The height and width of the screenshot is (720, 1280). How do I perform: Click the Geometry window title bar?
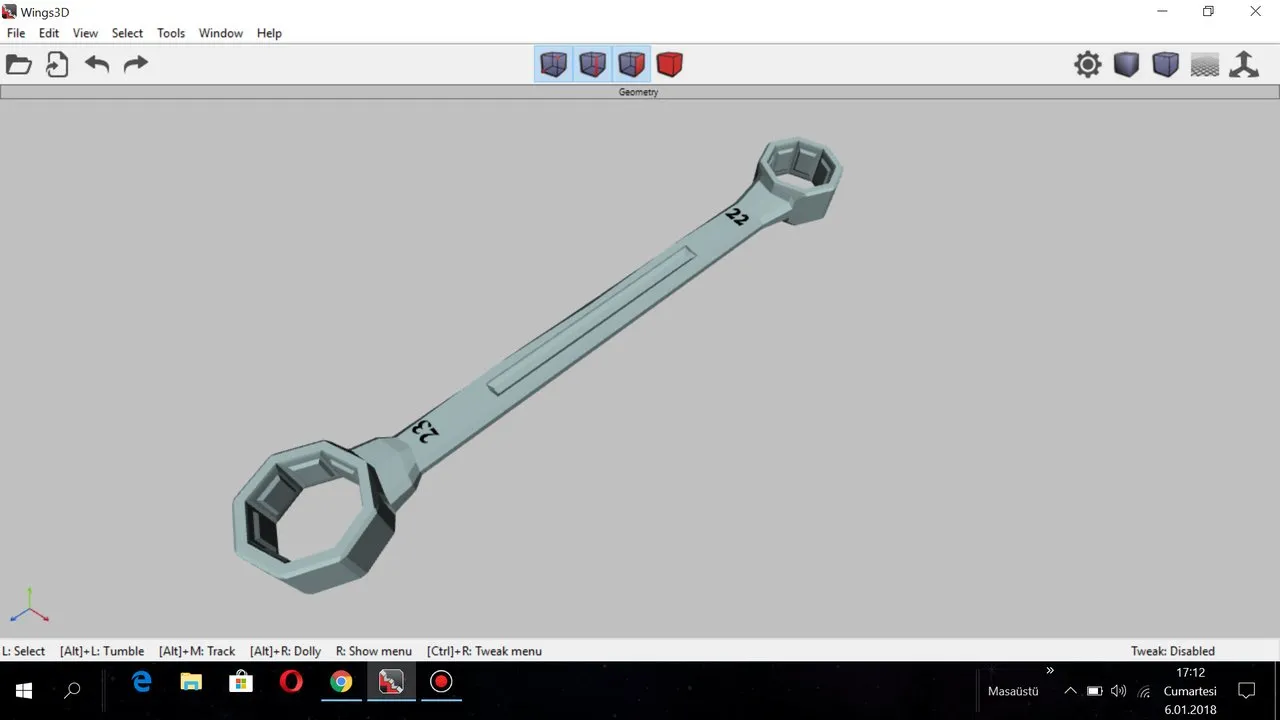(640, 92)
